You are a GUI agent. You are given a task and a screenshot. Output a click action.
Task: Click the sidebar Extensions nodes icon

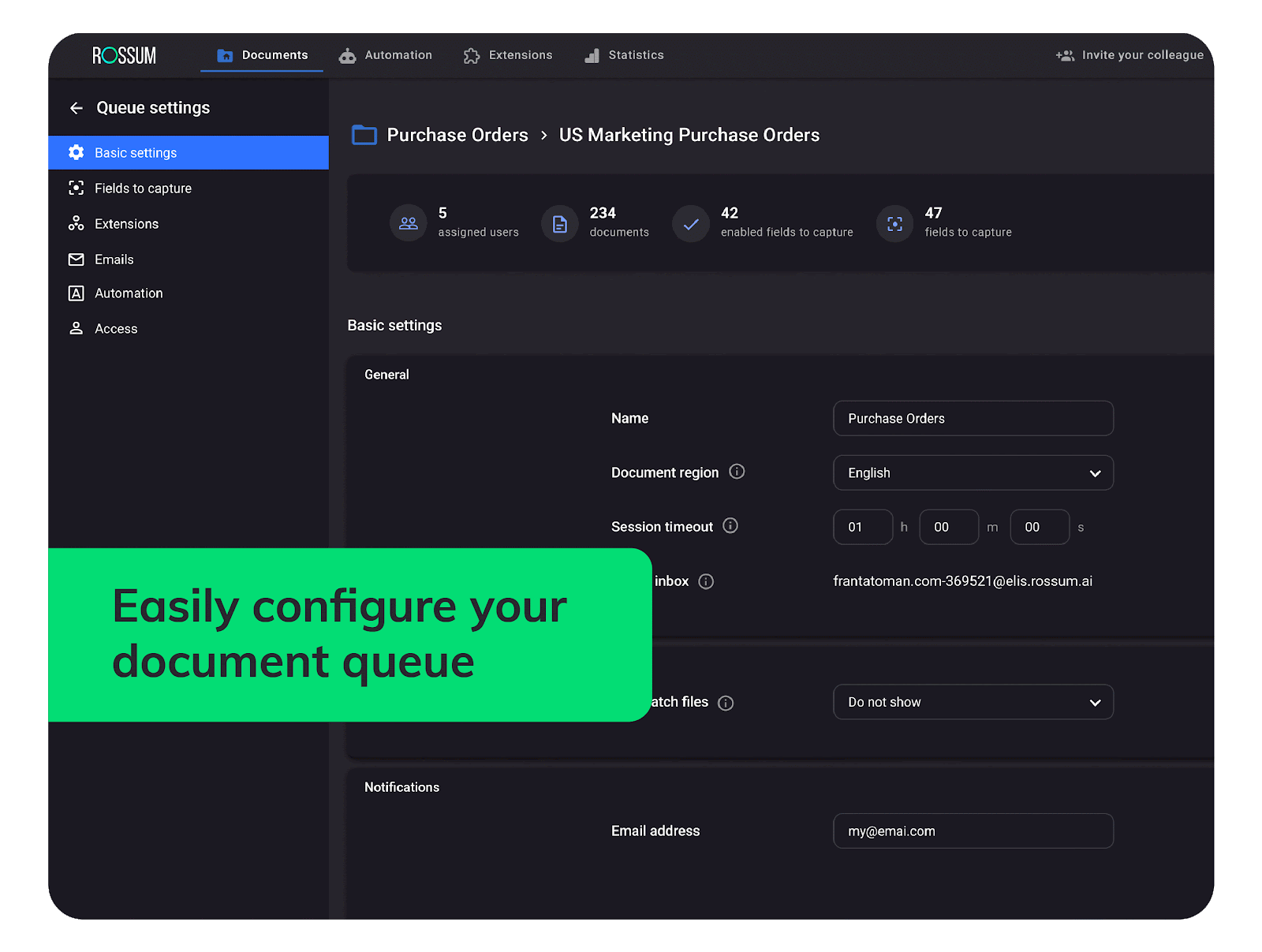pos(77,223)
